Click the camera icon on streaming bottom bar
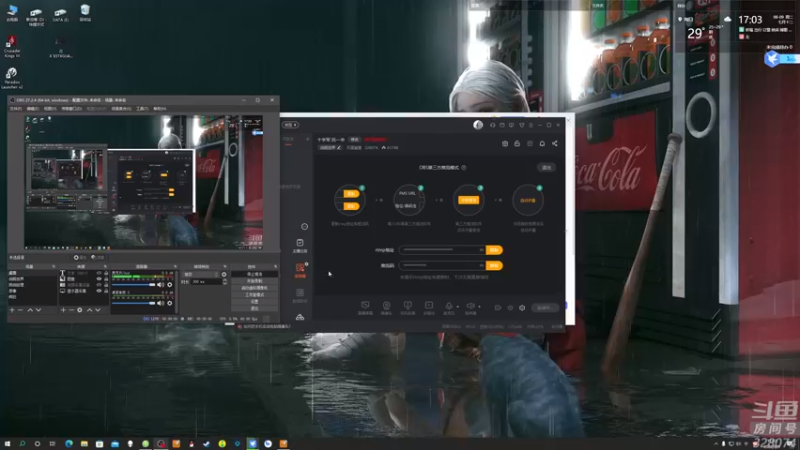This screenshot has height=450, width=800. [386, 305]
